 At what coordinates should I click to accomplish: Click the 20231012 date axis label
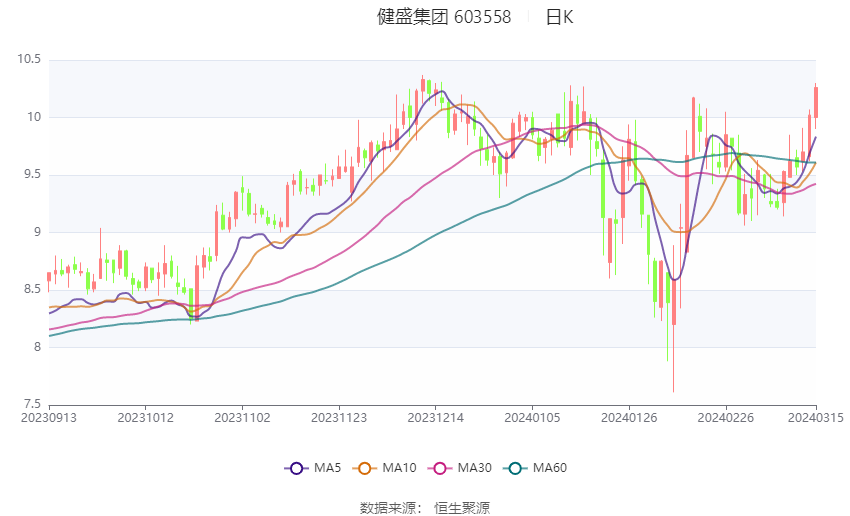click(145, 418)
